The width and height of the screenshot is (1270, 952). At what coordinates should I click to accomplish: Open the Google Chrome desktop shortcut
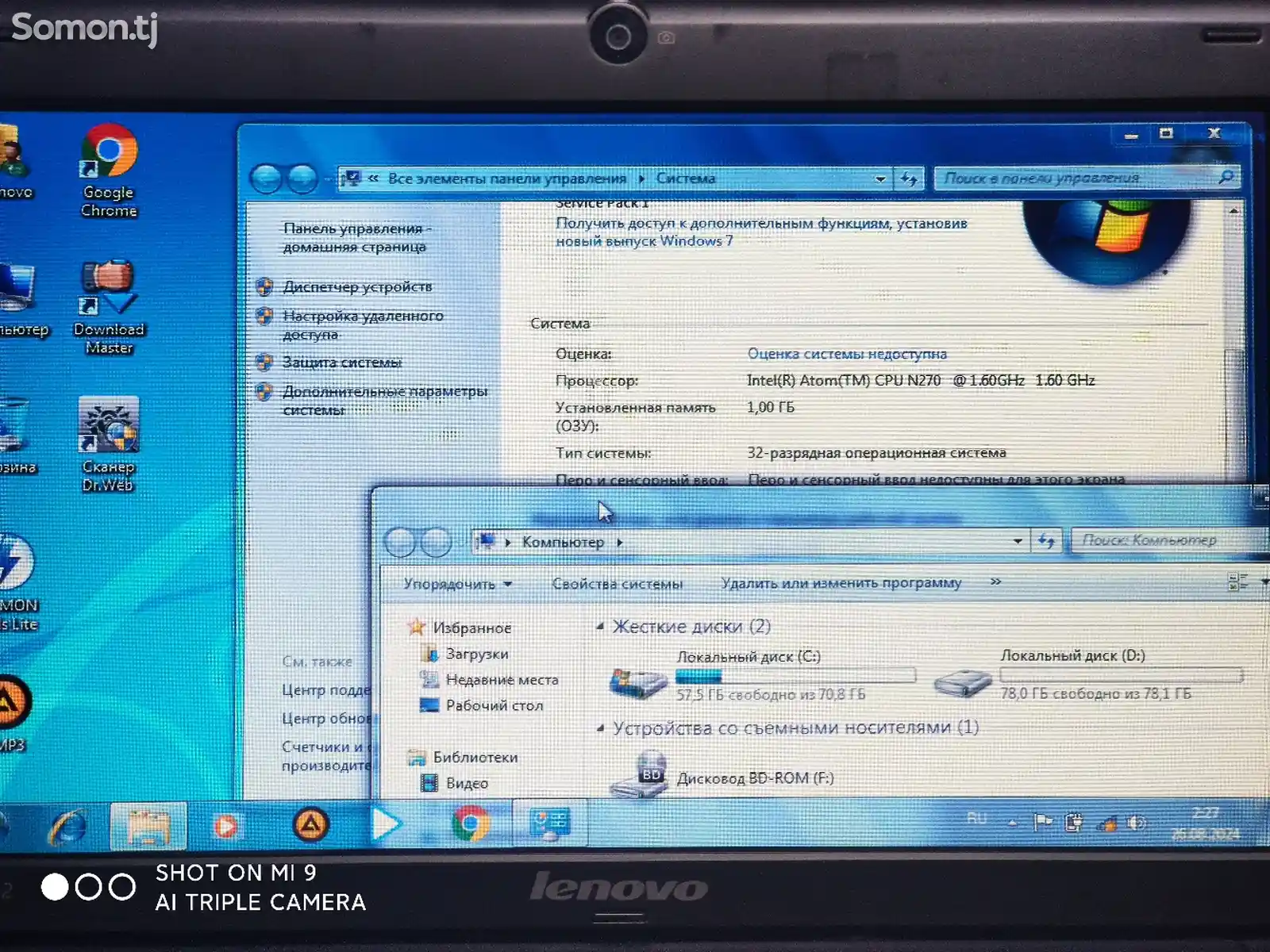point(109,171)
